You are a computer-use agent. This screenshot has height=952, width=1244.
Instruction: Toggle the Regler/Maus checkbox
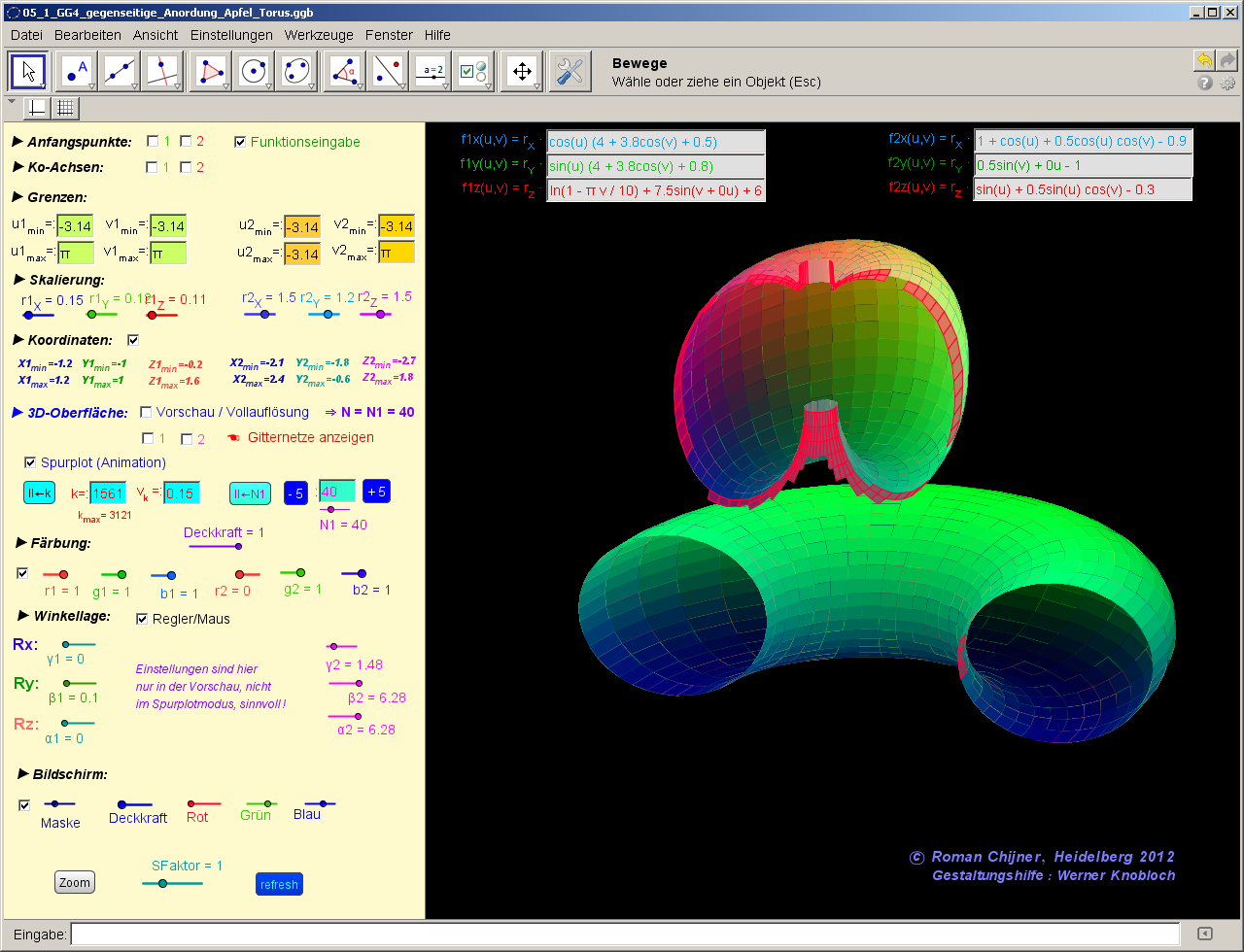[142, 619]
